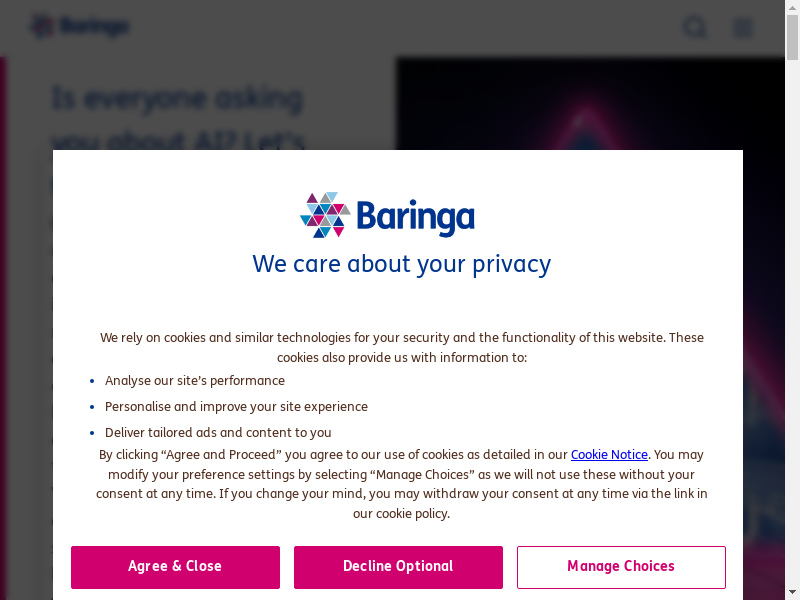The width and height of the screenshot is (800, 600).
Task: Open the site search magnifier icon
Action: (694, 28)
